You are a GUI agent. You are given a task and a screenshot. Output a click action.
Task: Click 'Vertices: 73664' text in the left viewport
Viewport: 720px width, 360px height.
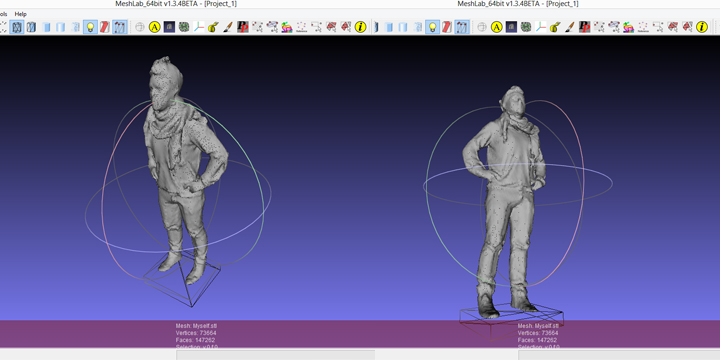[196, 333]
